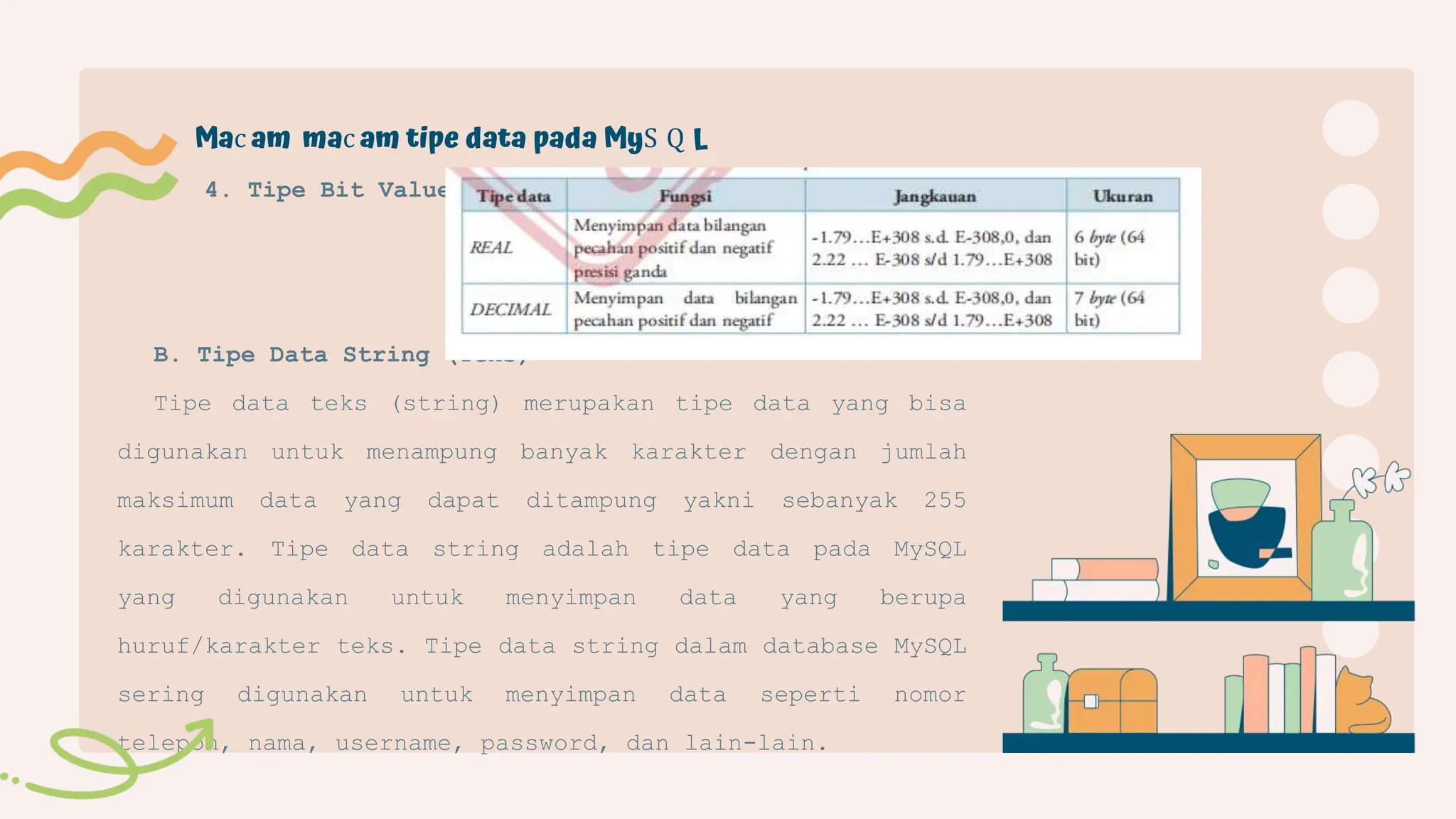
Task: Click the upright row of books on lower shelf
Action: tap(1280, 690)
